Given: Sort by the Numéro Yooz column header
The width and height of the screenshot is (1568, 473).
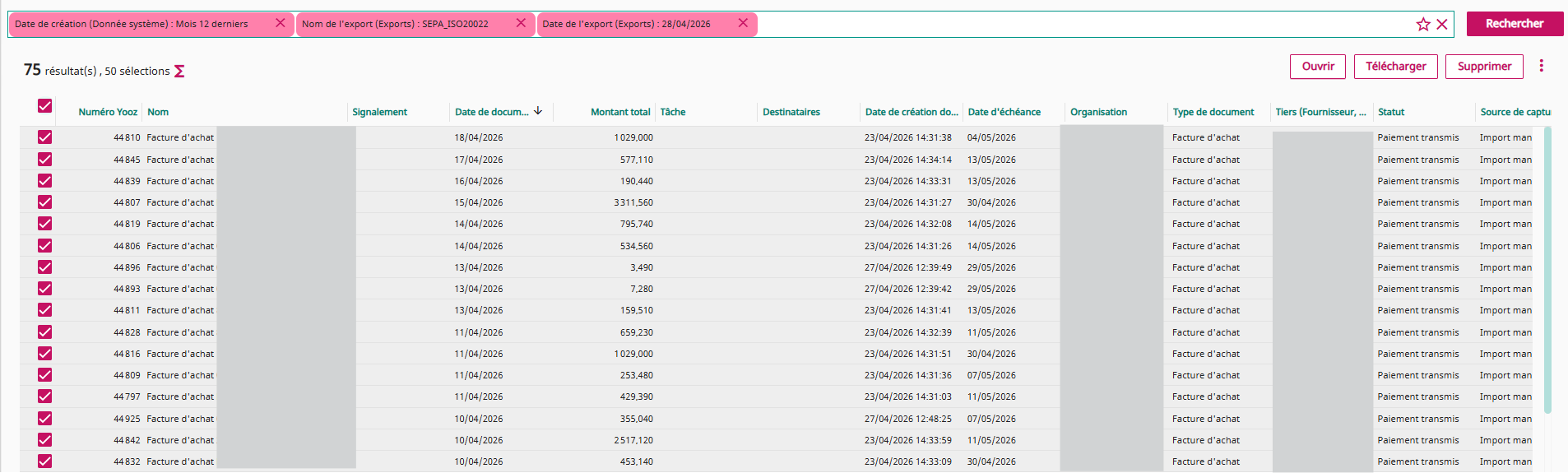Looking at the screenshot, I should click(x=107, y=112).
